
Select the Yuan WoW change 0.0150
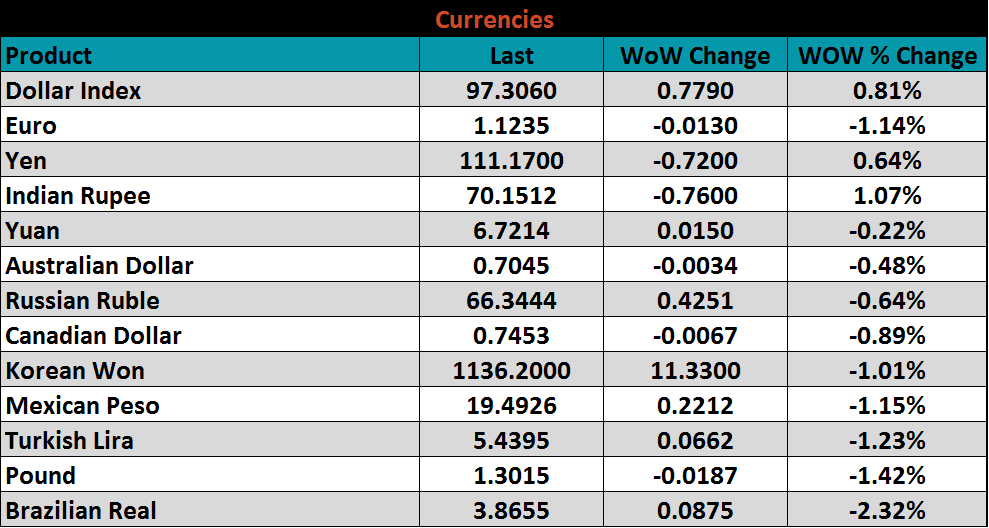click(695, 231)
